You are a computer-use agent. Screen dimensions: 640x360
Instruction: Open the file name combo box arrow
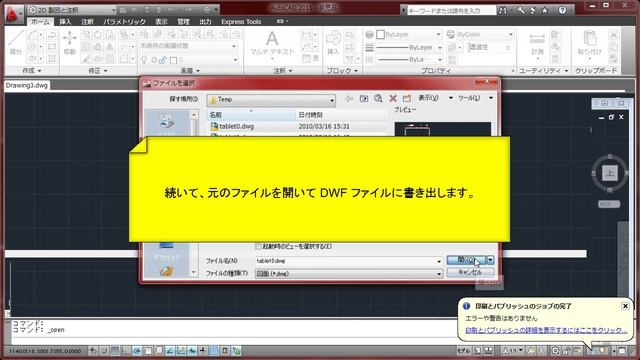click(x=439, y=261)
